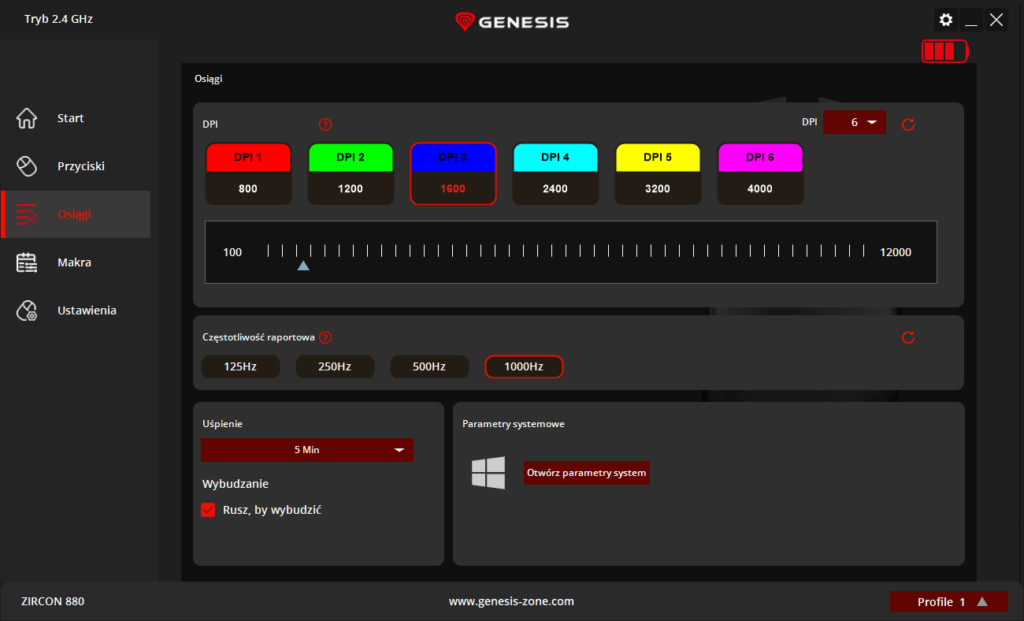Image resolution: width=1024 pixels, height=621 pixels.
Task: Click DPI 1 value 800
Action: 248,189
